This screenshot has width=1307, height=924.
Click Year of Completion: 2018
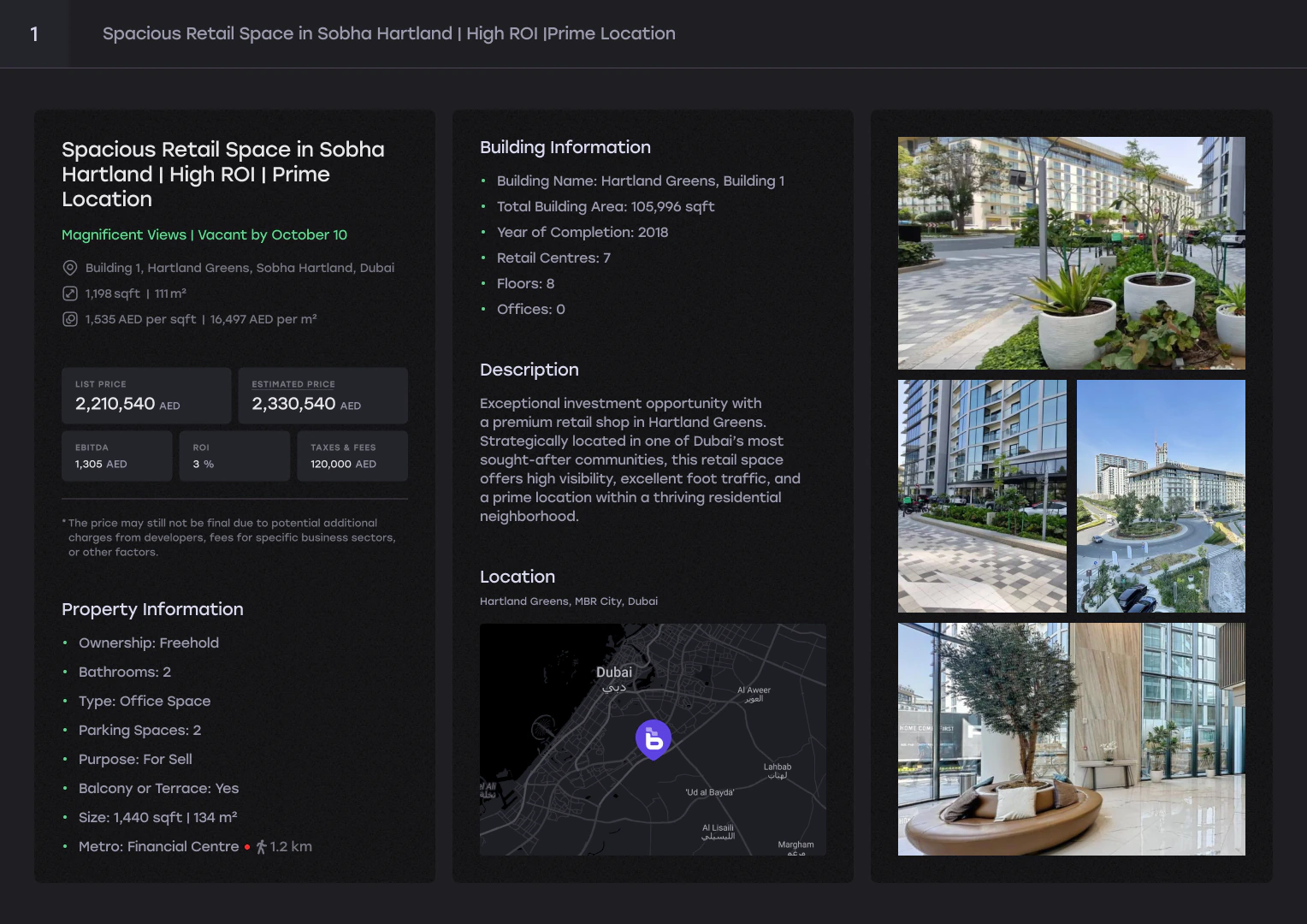click(583, 232)
